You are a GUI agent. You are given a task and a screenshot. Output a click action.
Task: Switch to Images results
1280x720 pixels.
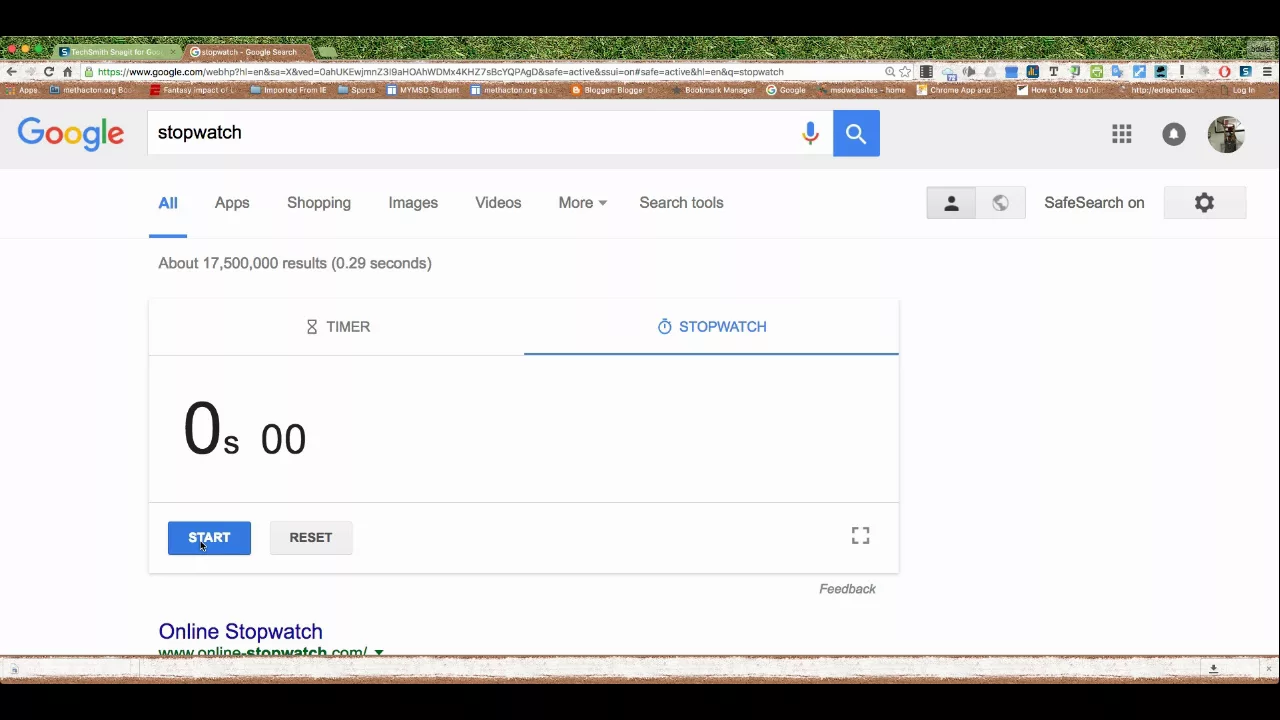pyautogui.click(x=413, y=203)
